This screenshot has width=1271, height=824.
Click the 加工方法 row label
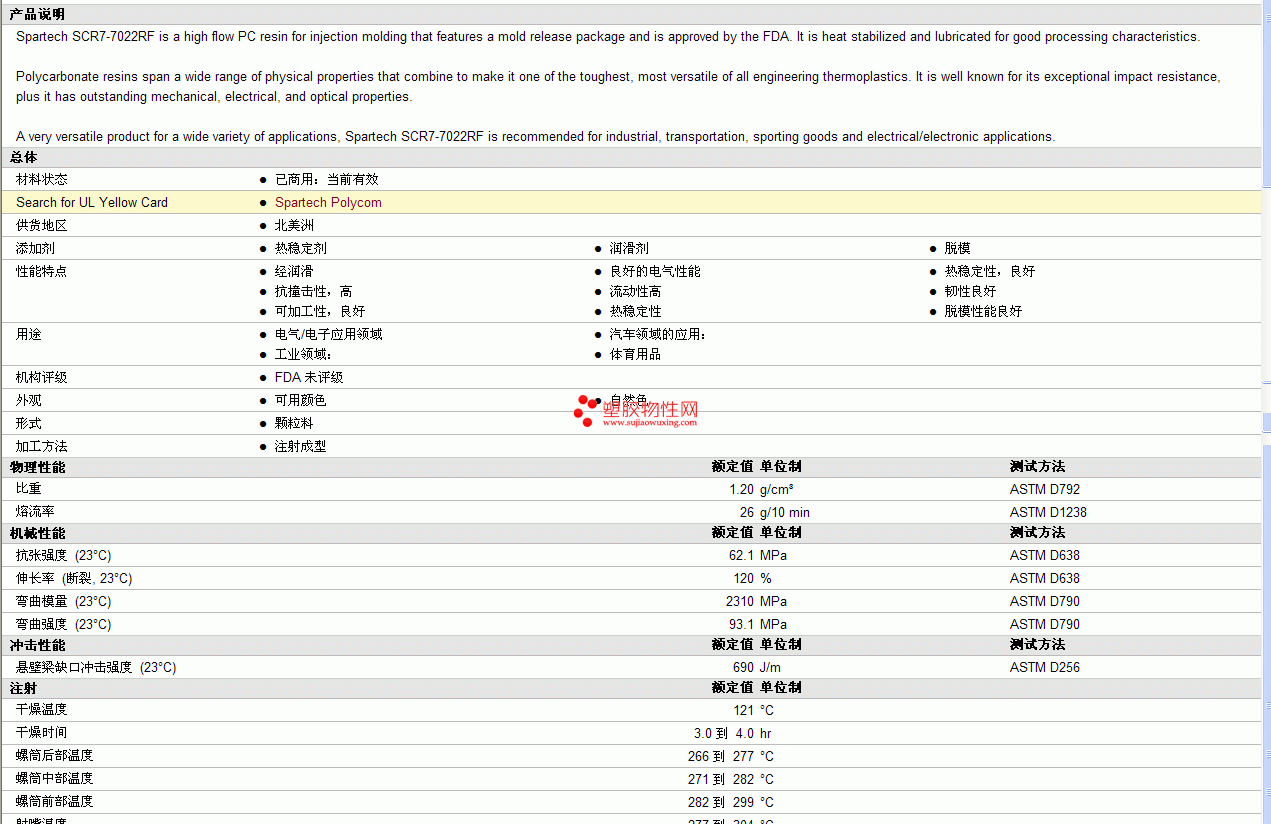point(42,446)
